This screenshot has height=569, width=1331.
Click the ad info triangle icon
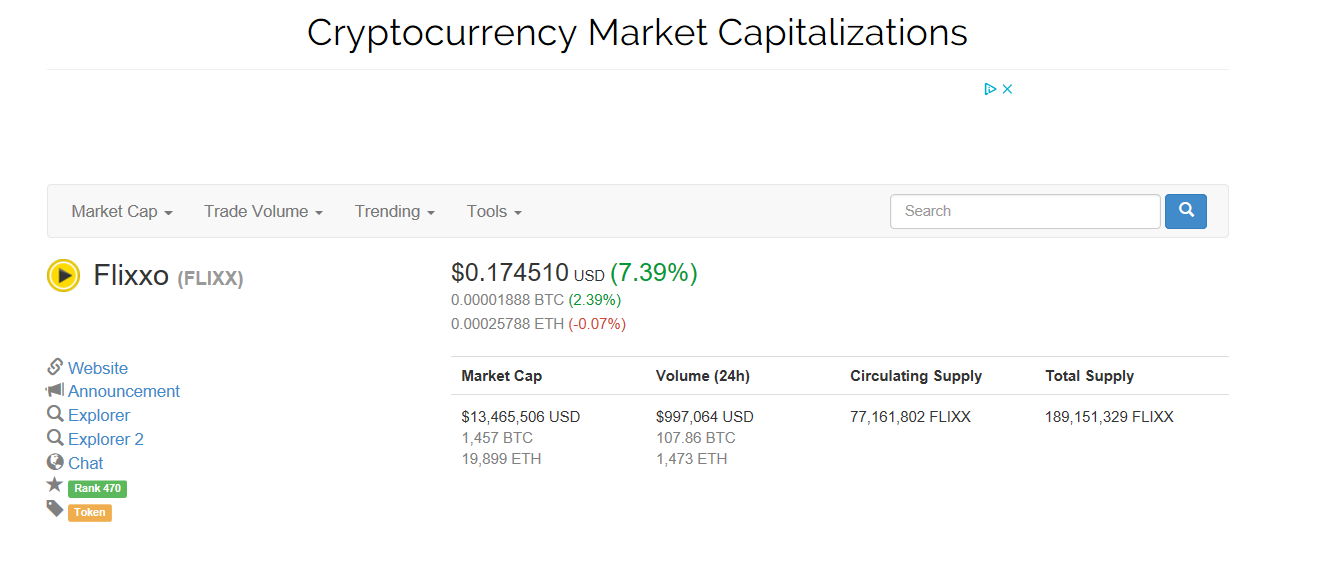coord(990,89)
